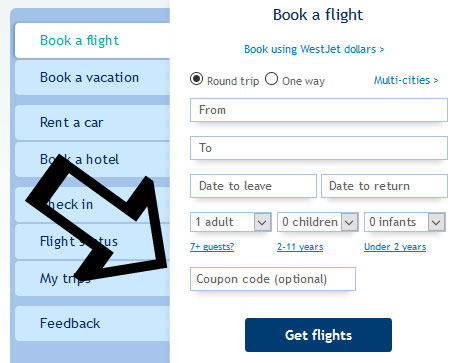Expand the children count dropdown

click(x=349, y=222)
